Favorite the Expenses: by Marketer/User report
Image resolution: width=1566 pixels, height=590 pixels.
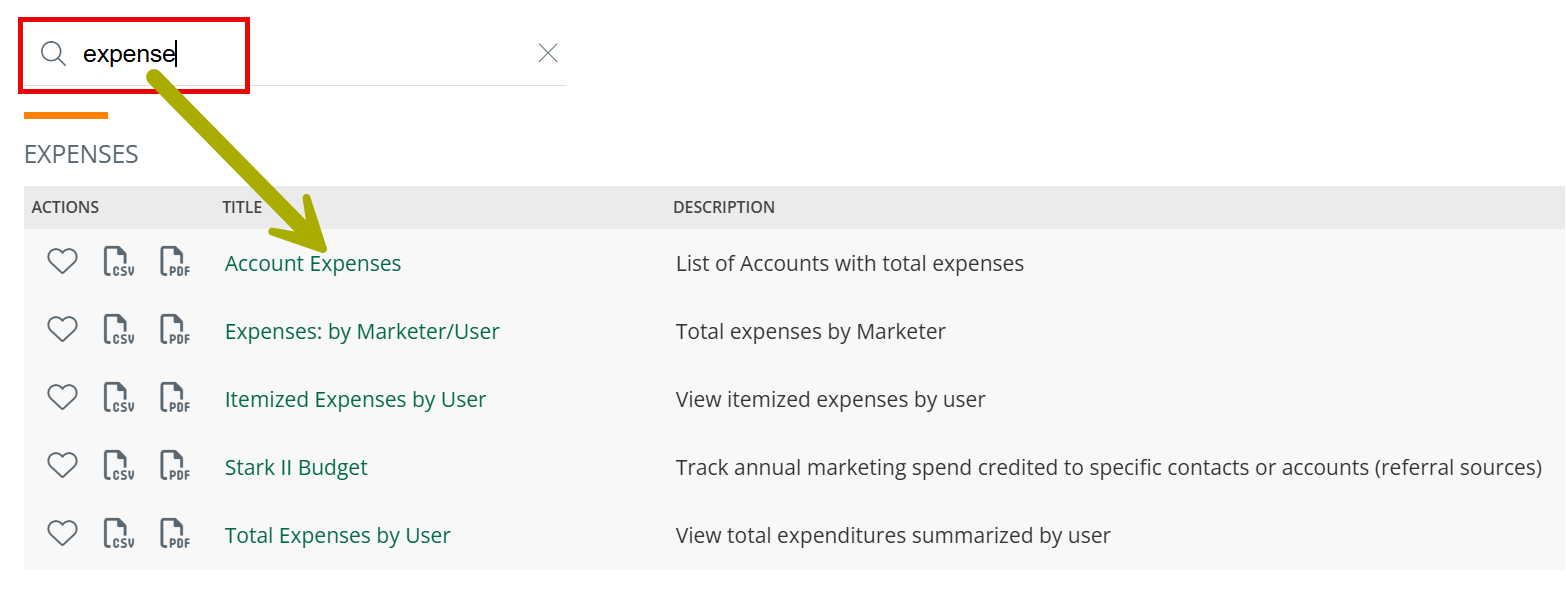tap(63, 330)
